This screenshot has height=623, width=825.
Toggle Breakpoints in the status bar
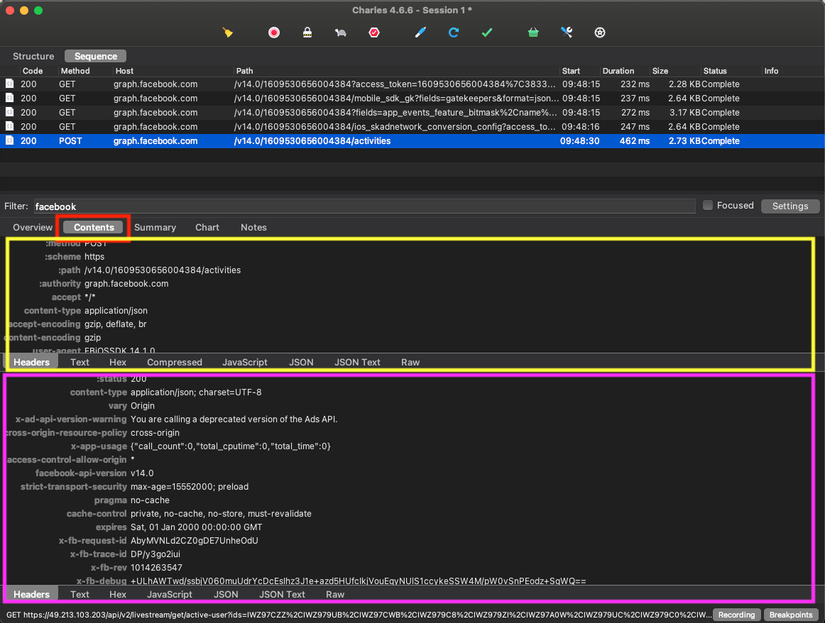click(x=791, y=615)
